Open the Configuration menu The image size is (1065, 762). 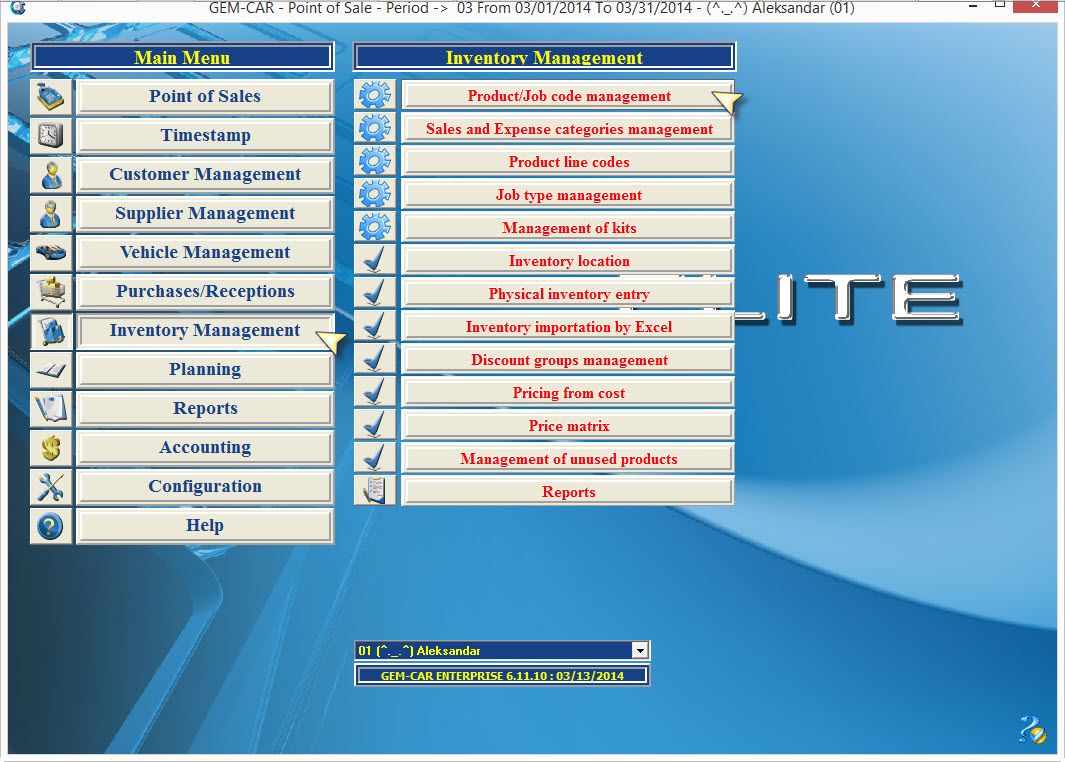[204, 486]
